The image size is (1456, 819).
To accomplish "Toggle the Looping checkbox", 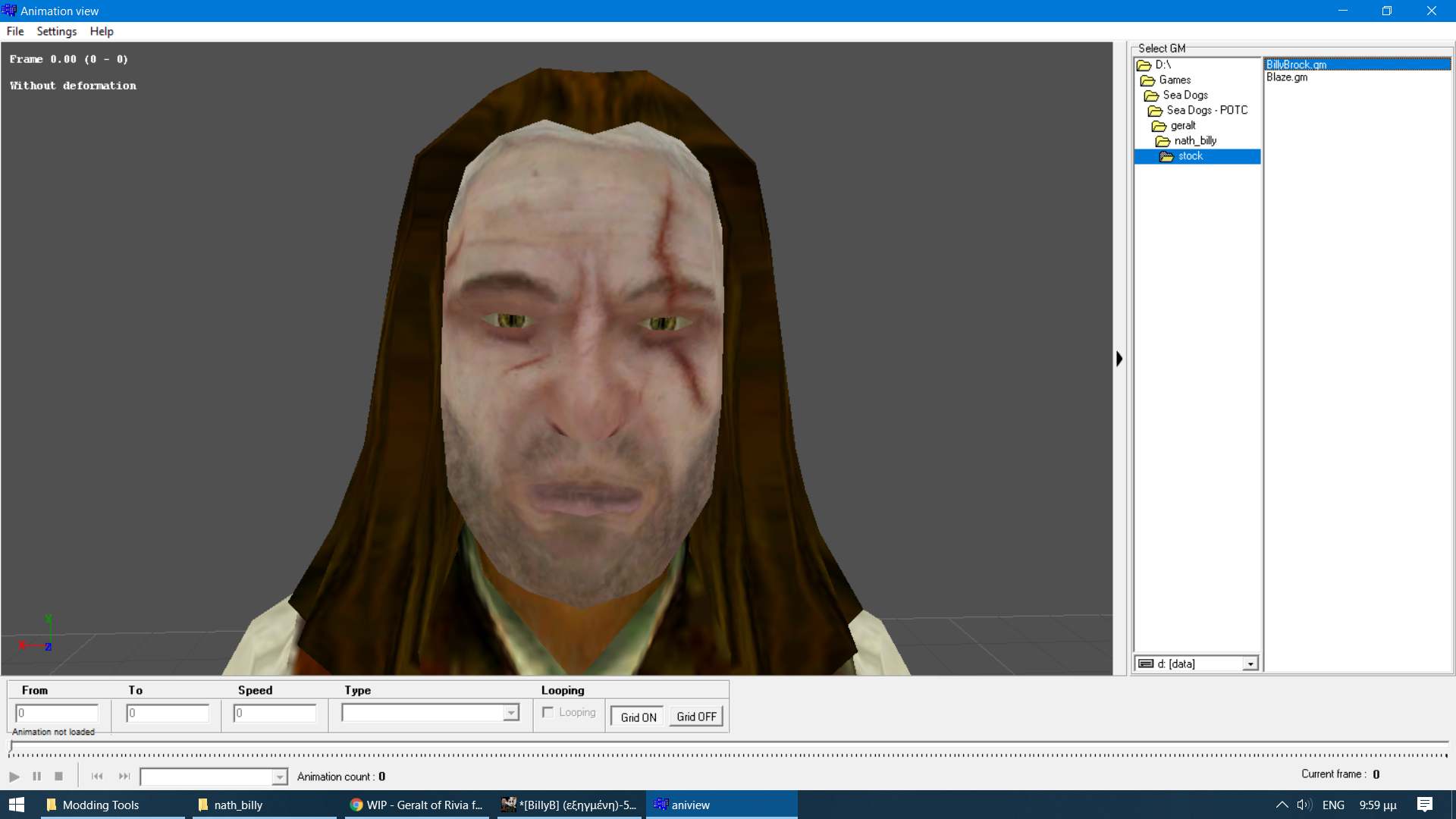I will 548,712.
